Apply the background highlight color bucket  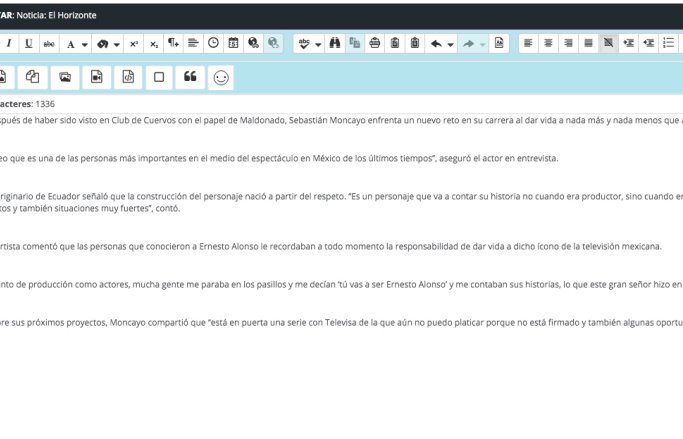[x=103, y=44]
